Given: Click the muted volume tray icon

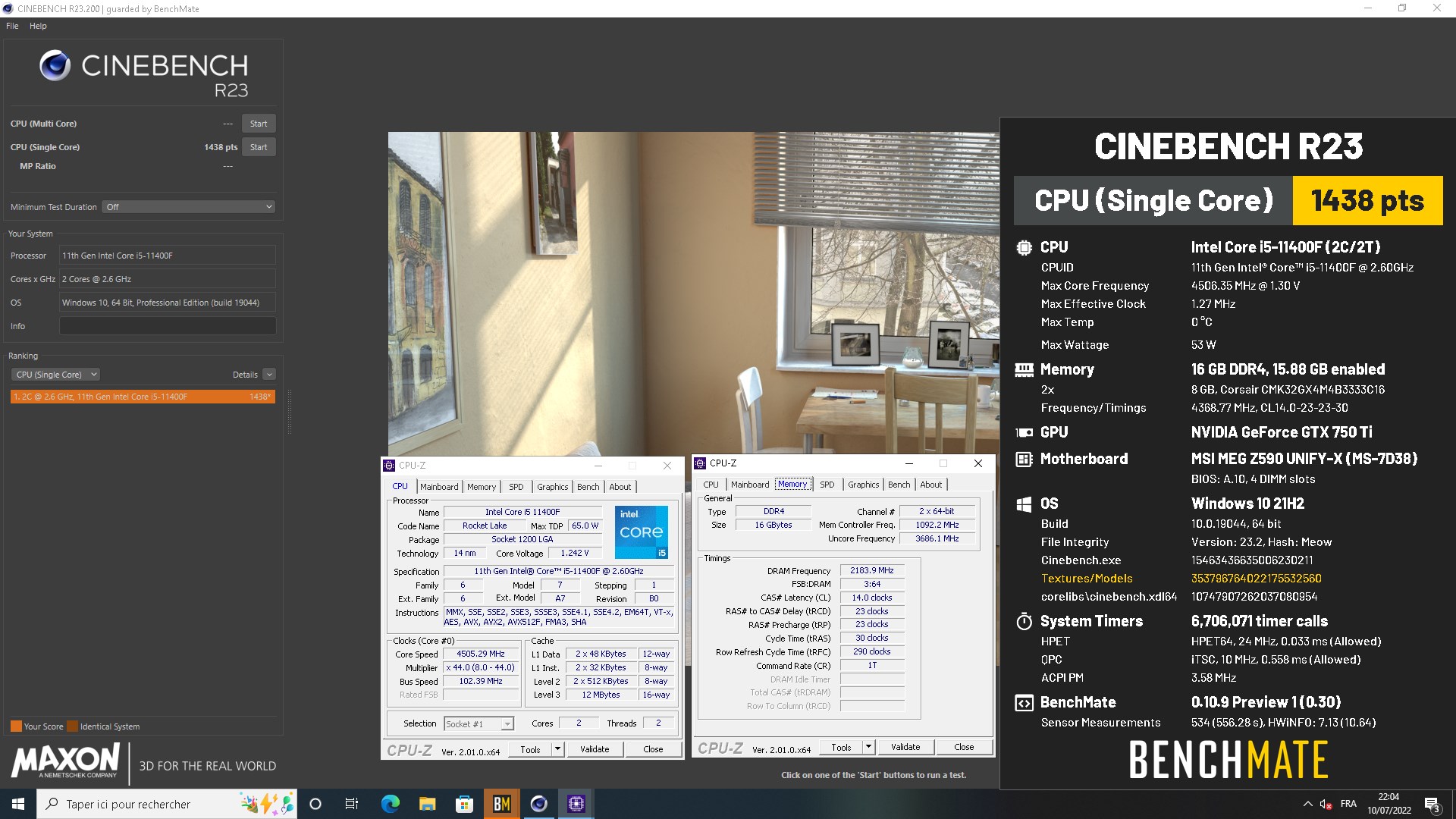Looking at the screenshot, I should click(x=1326, y=804).
